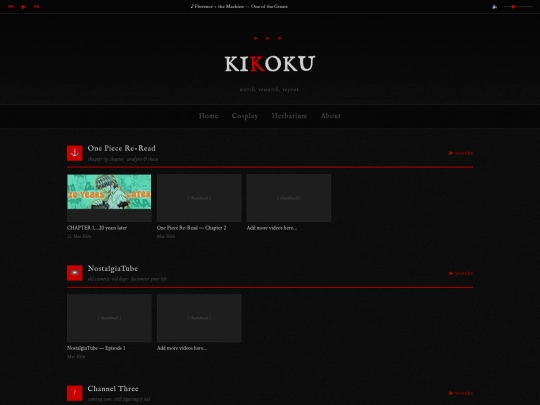
Task: Click 'One Piece Re-Read — Chapter 2' title
Action: coord(191,228)
